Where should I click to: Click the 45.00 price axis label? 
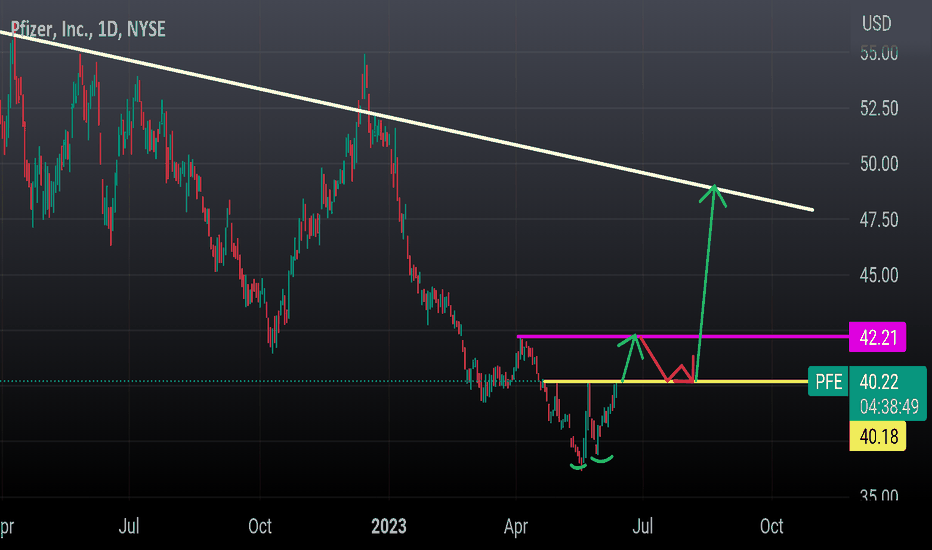[879, 275]
